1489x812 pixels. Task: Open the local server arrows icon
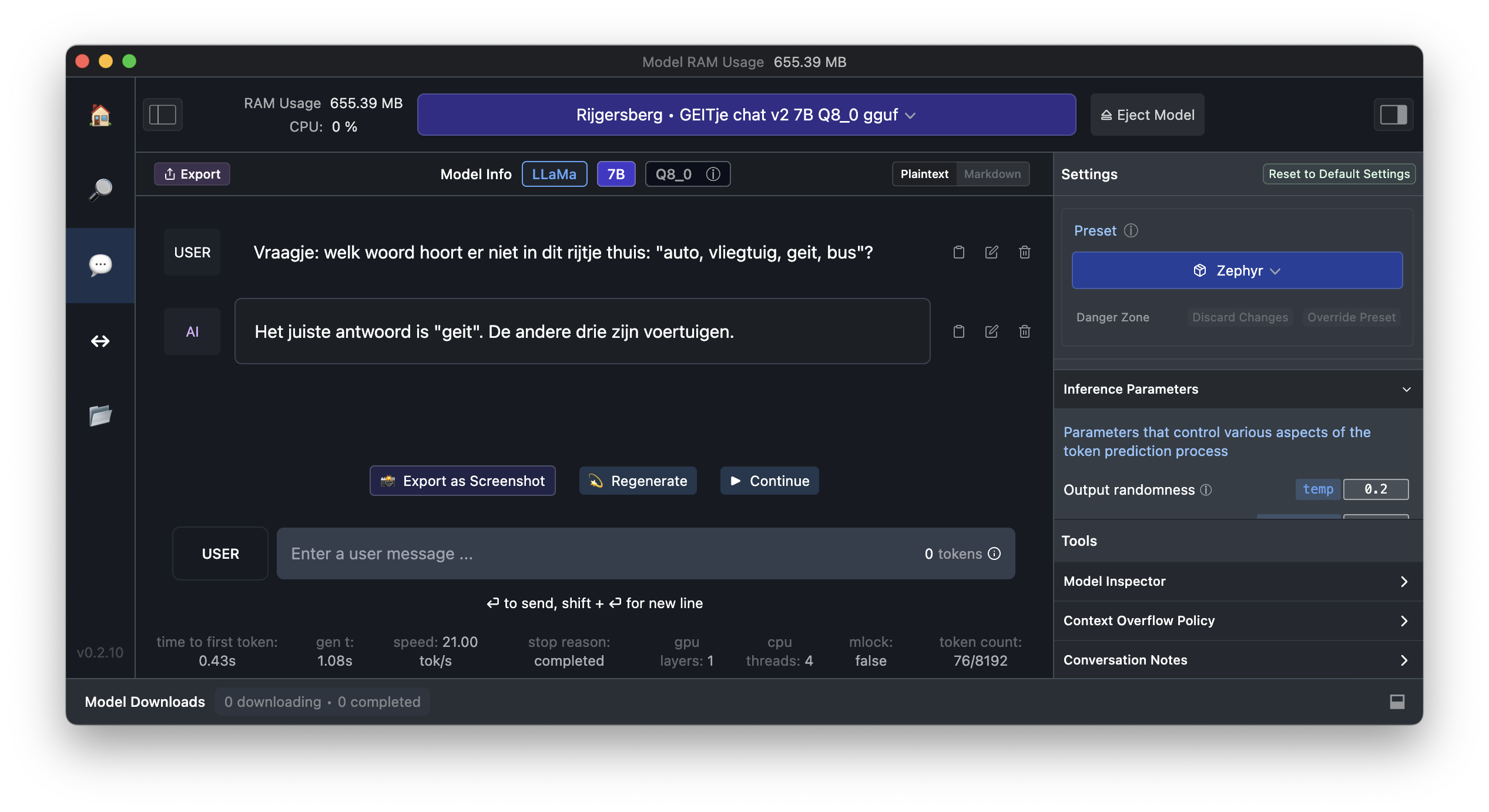pos(100,341)
